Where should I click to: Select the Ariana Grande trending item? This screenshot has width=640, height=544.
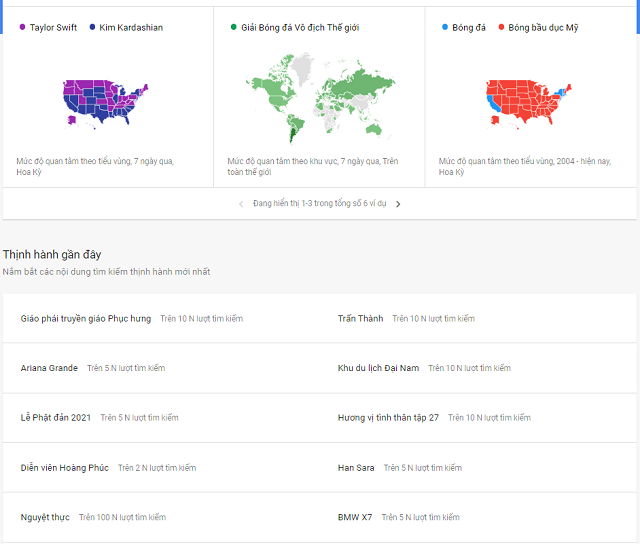(x=49, y=368)
